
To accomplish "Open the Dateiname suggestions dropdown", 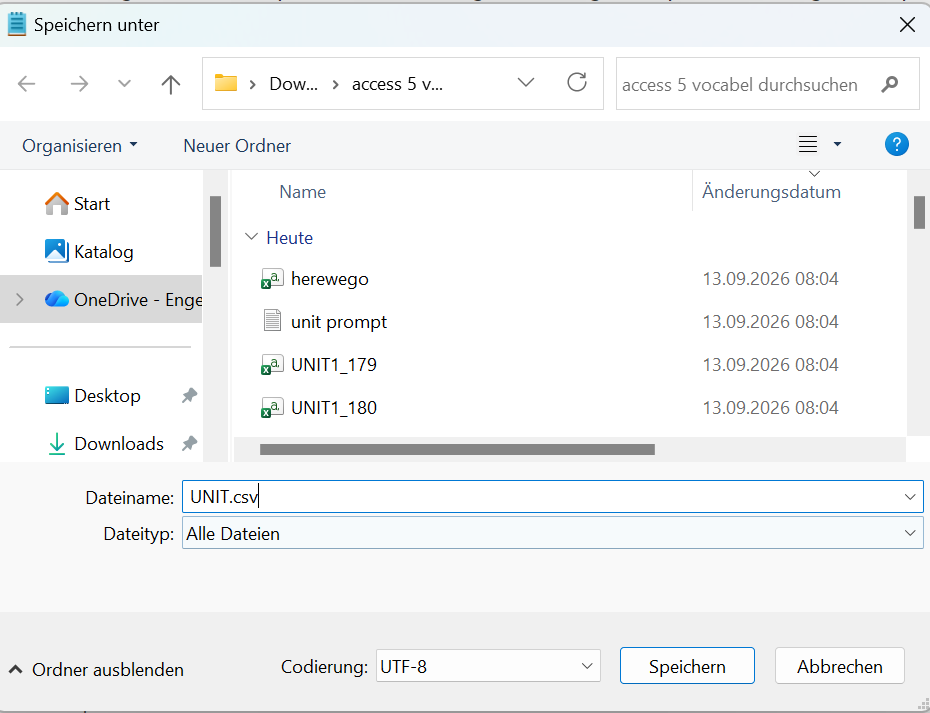I will click(x=910, y=496).
